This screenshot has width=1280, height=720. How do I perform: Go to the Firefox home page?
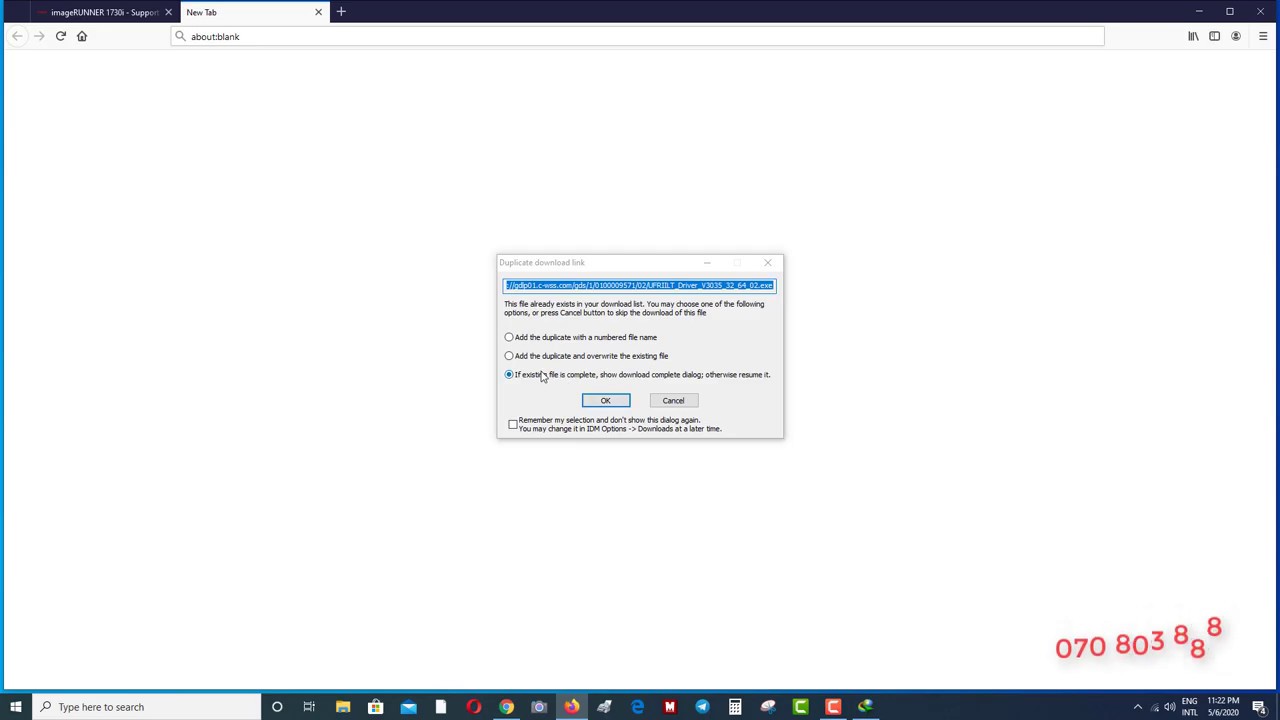point(82,36)
